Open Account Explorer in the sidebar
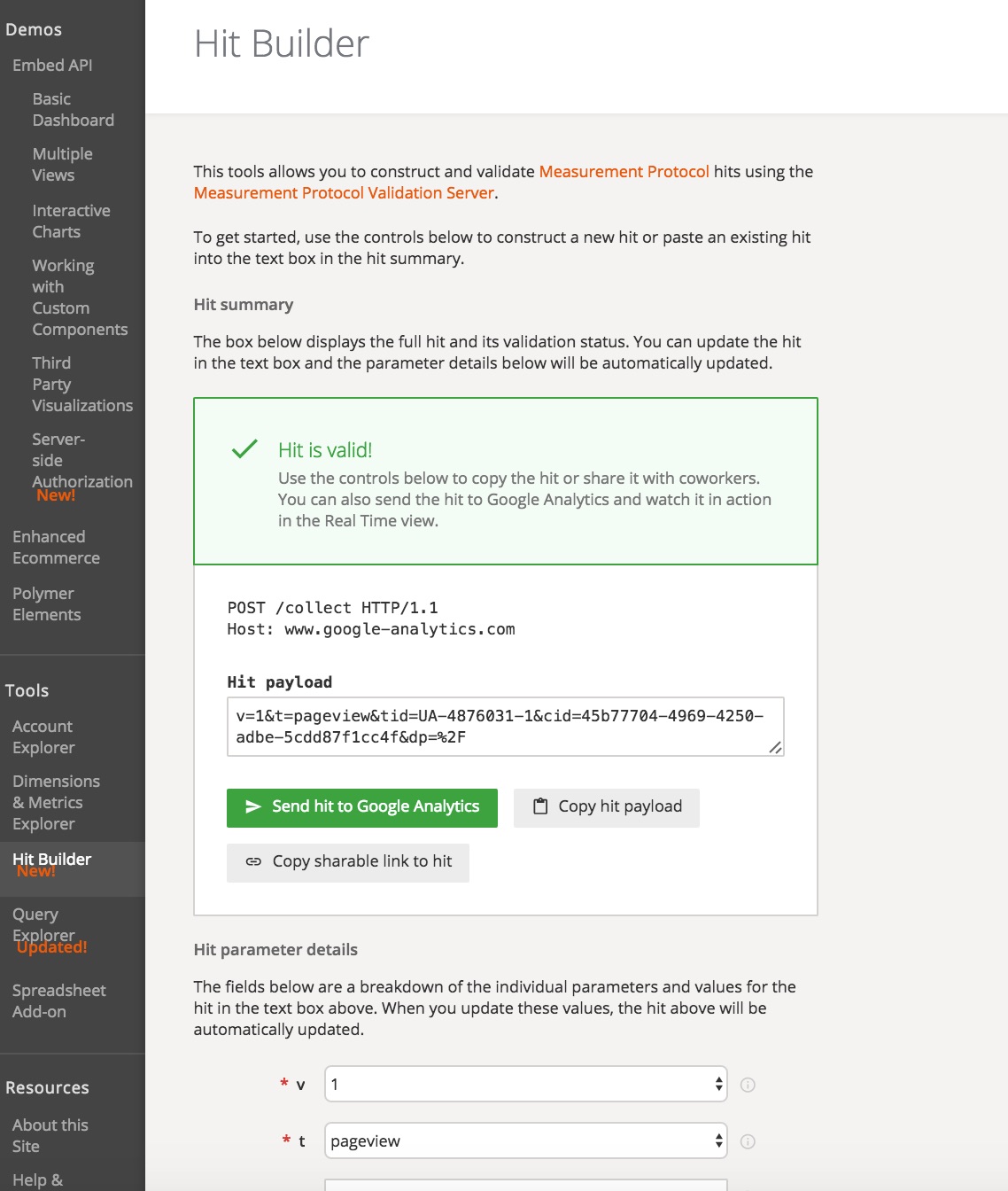Viewport: 1008px width, 1191px height. [43, 737]
